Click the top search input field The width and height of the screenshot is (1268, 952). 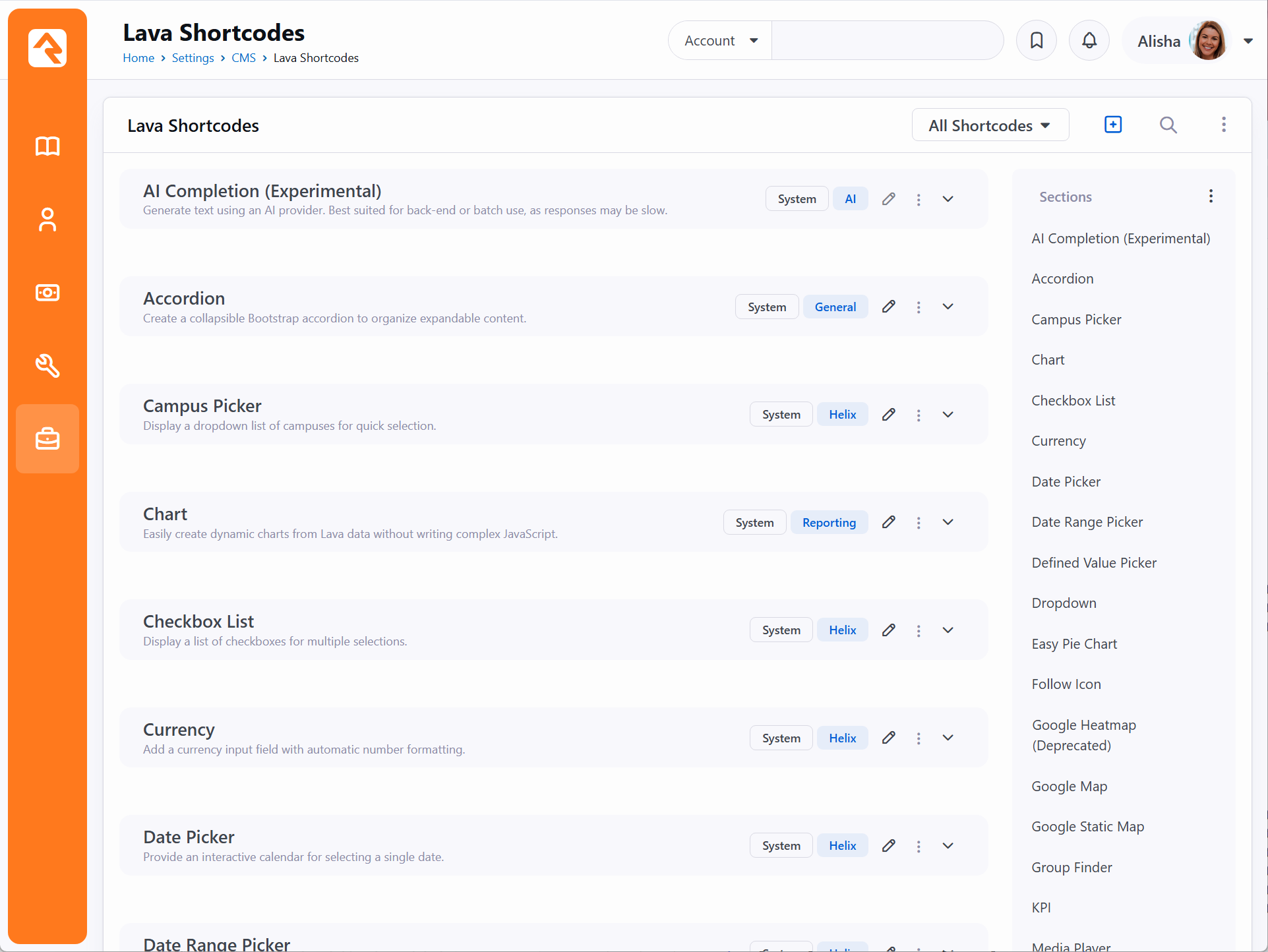[887, 41]
